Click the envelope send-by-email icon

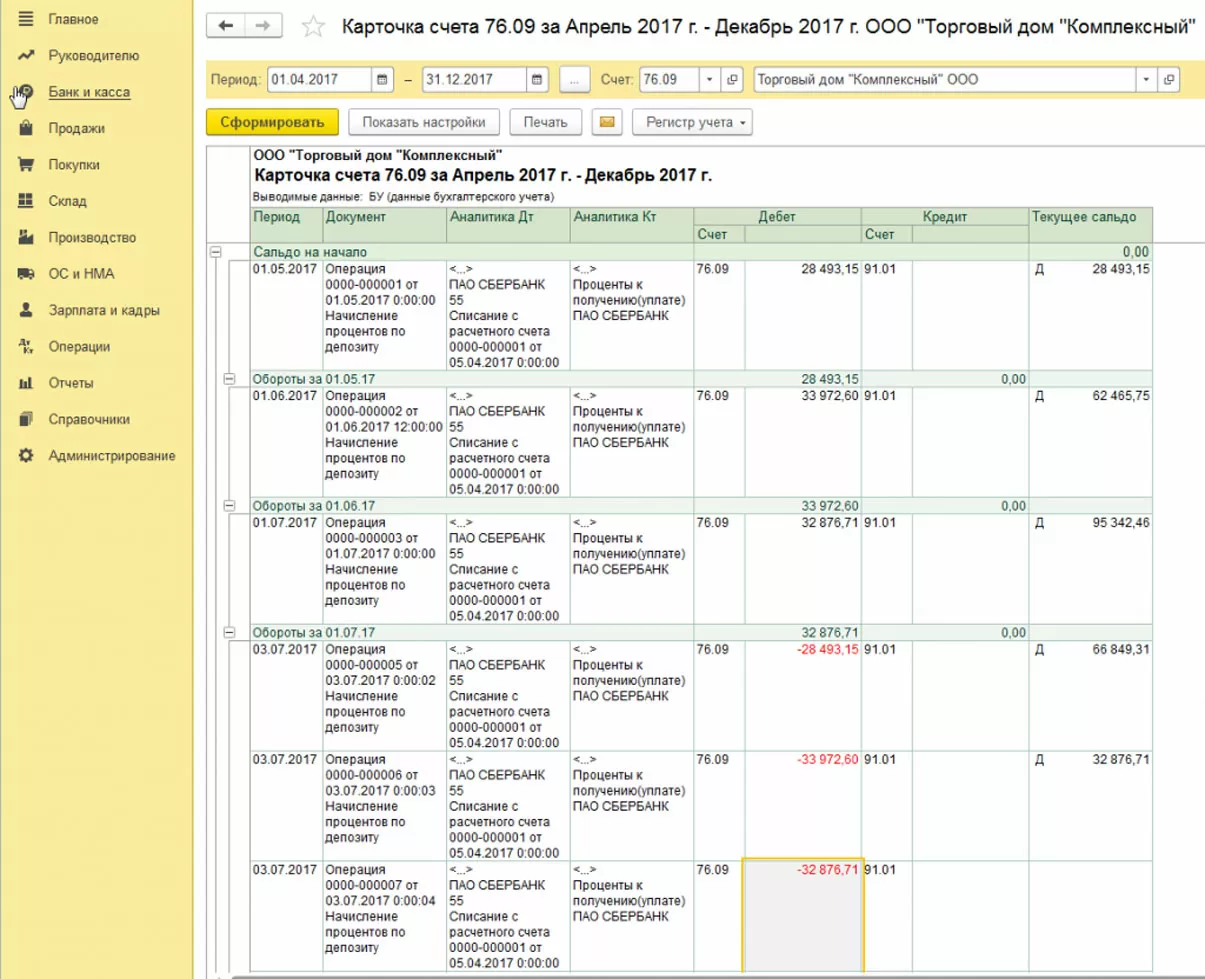coord(606,122)
